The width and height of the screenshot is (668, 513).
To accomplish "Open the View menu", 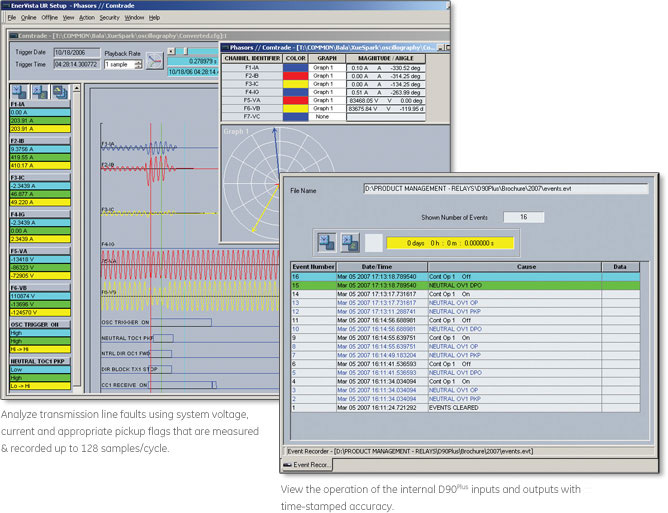I will 68,17.
